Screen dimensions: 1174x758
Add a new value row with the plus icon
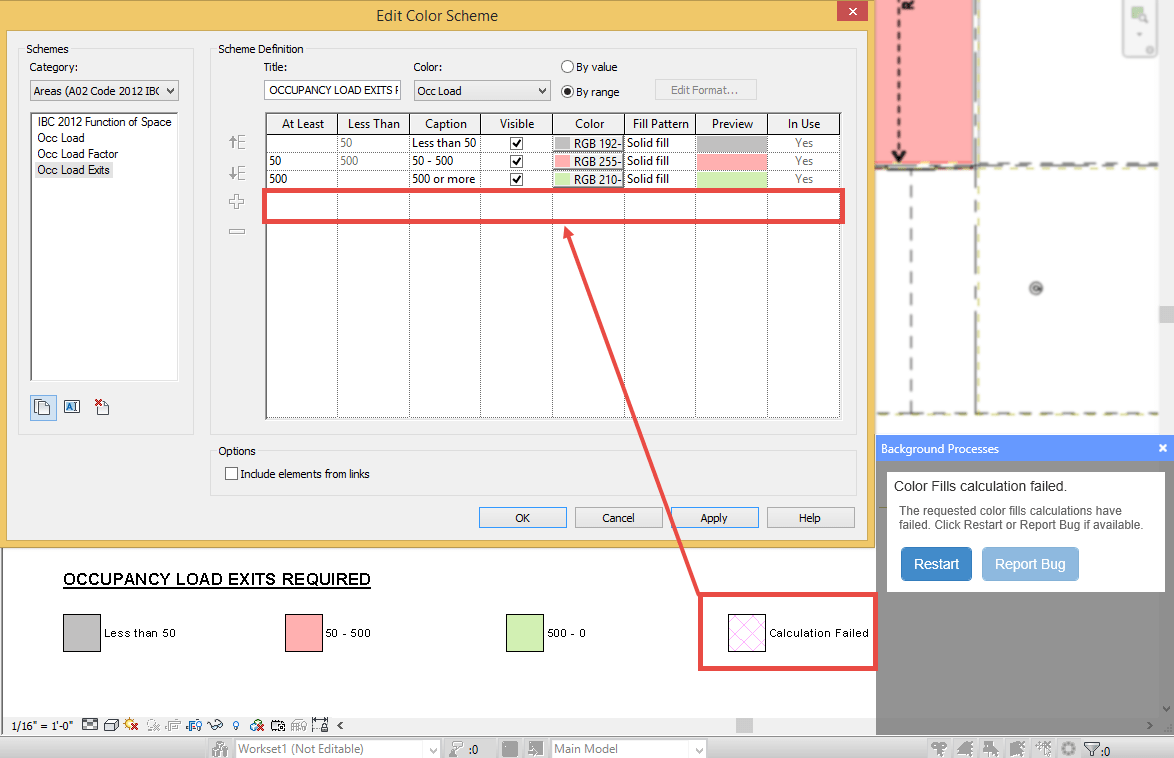pos(237,201)
